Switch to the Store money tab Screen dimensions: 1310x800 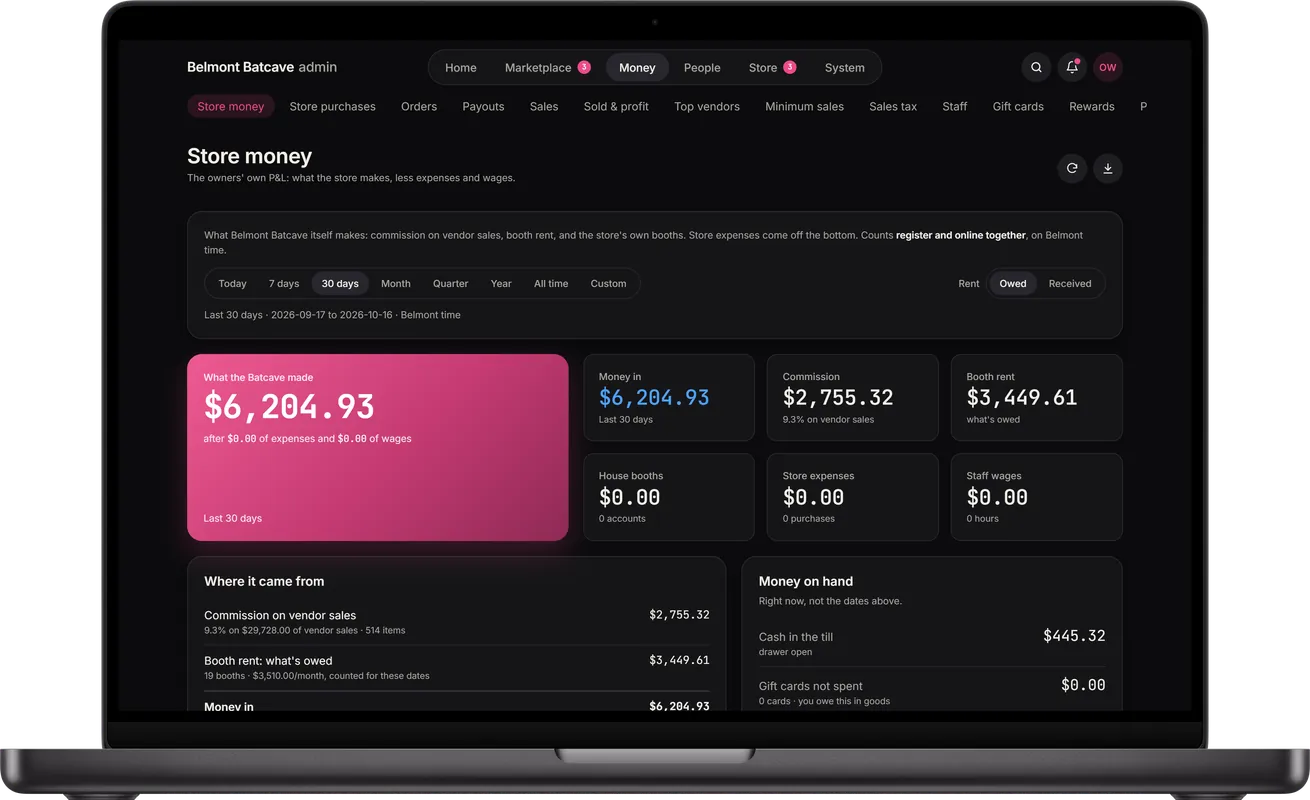click(231, 106)
